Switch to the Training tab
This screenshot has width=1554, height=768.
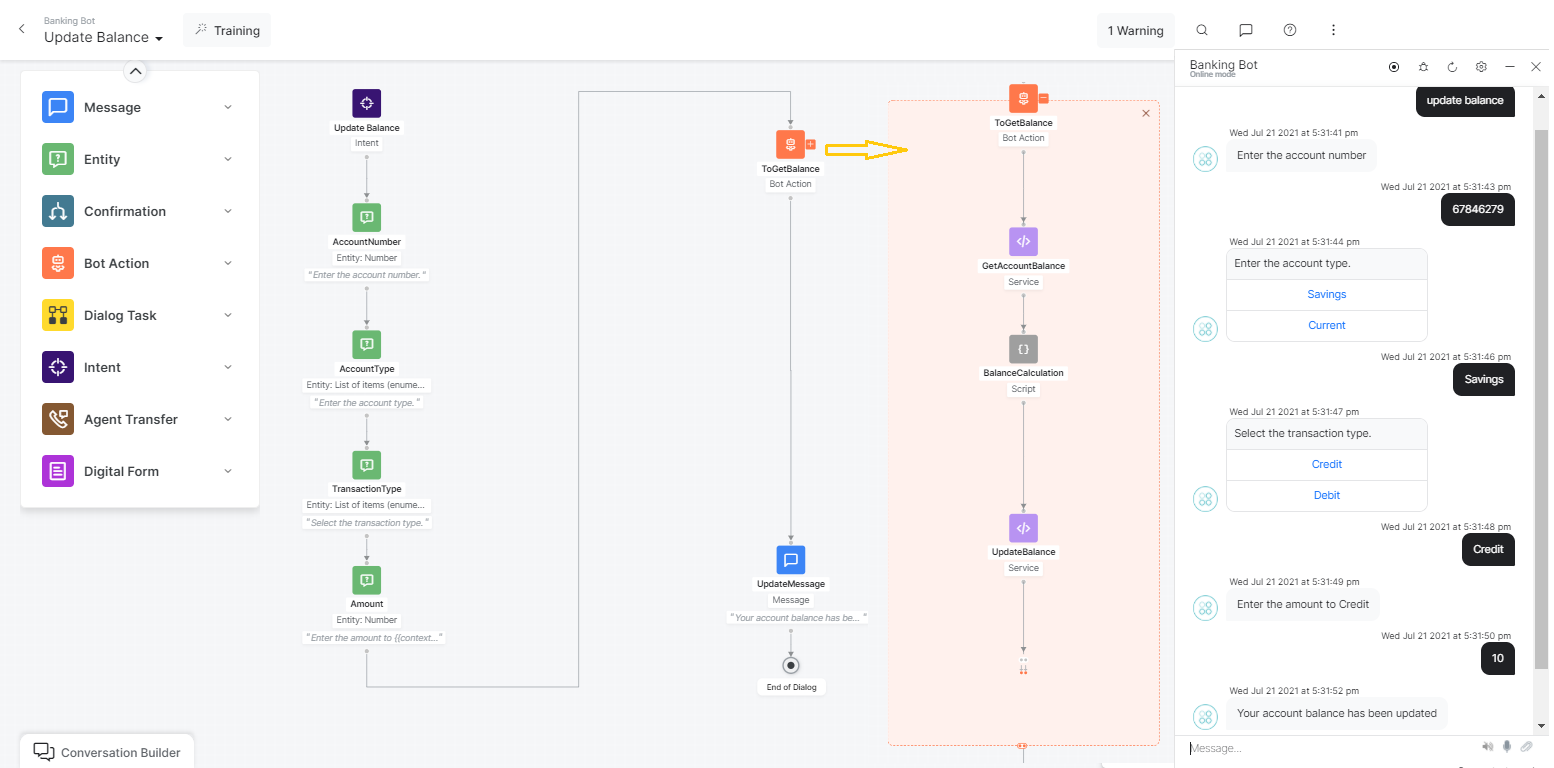227,30
